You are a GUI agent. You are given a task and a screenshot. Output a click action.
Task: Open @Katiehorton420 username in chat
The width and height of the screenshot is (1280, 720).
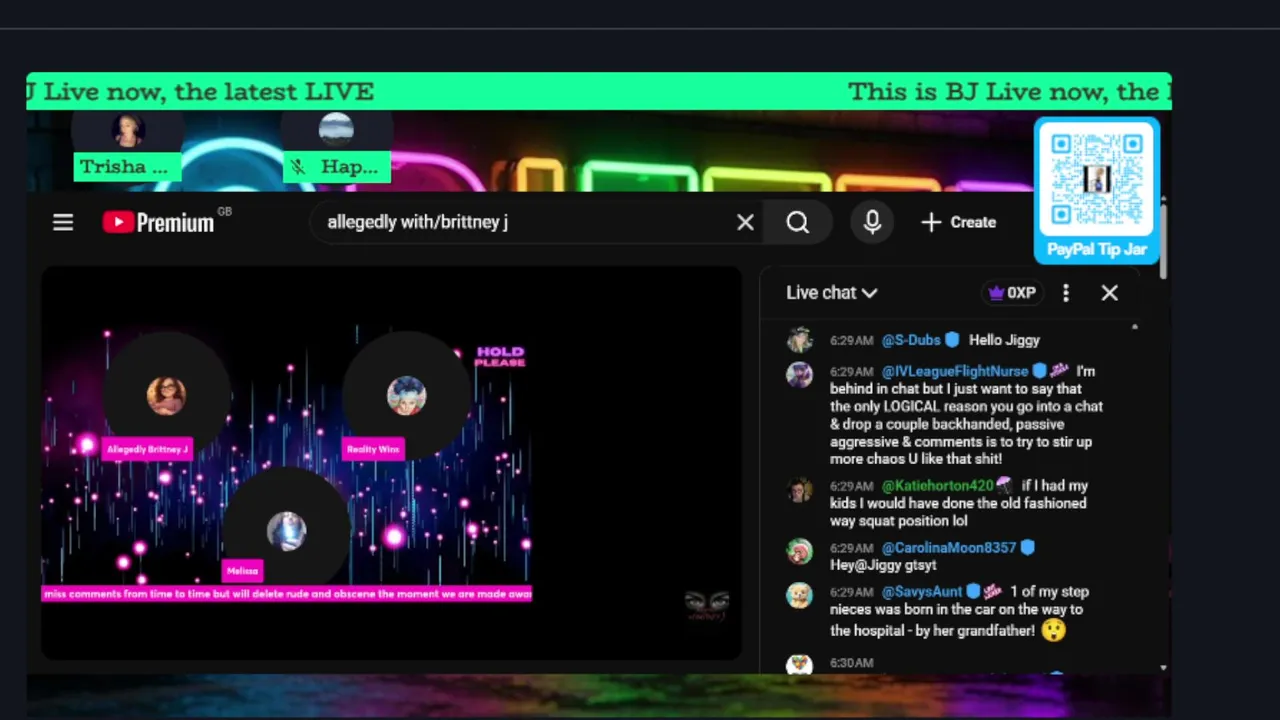[x=938, y=486]
